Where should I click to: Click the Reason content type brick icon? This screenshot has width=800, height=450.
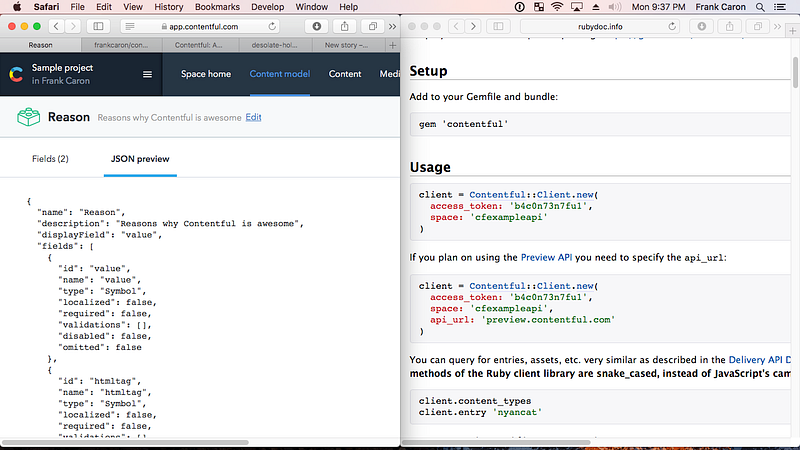click(x=28, y=118)
